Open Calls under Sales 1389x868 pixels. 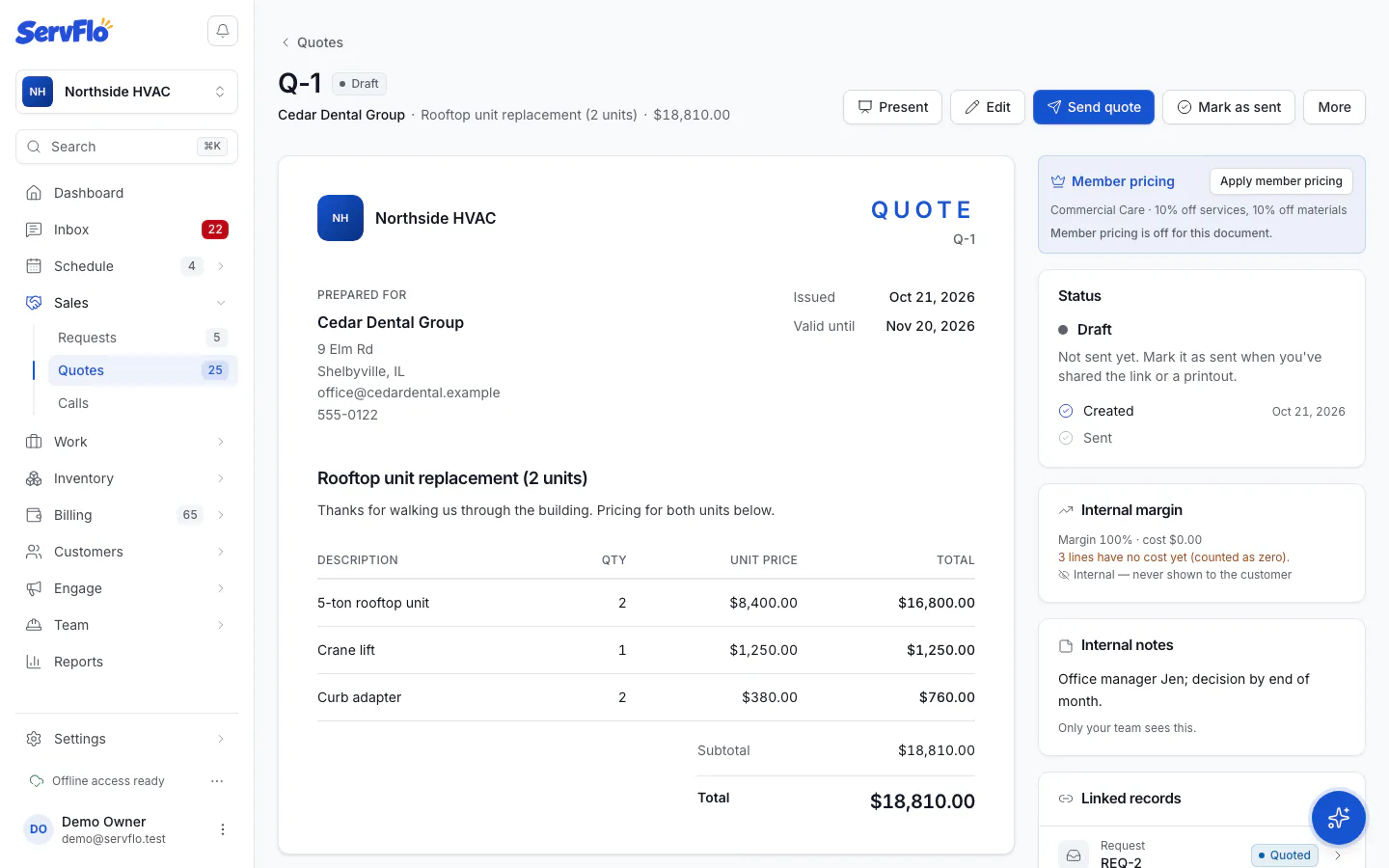click(x=143, y=403)
